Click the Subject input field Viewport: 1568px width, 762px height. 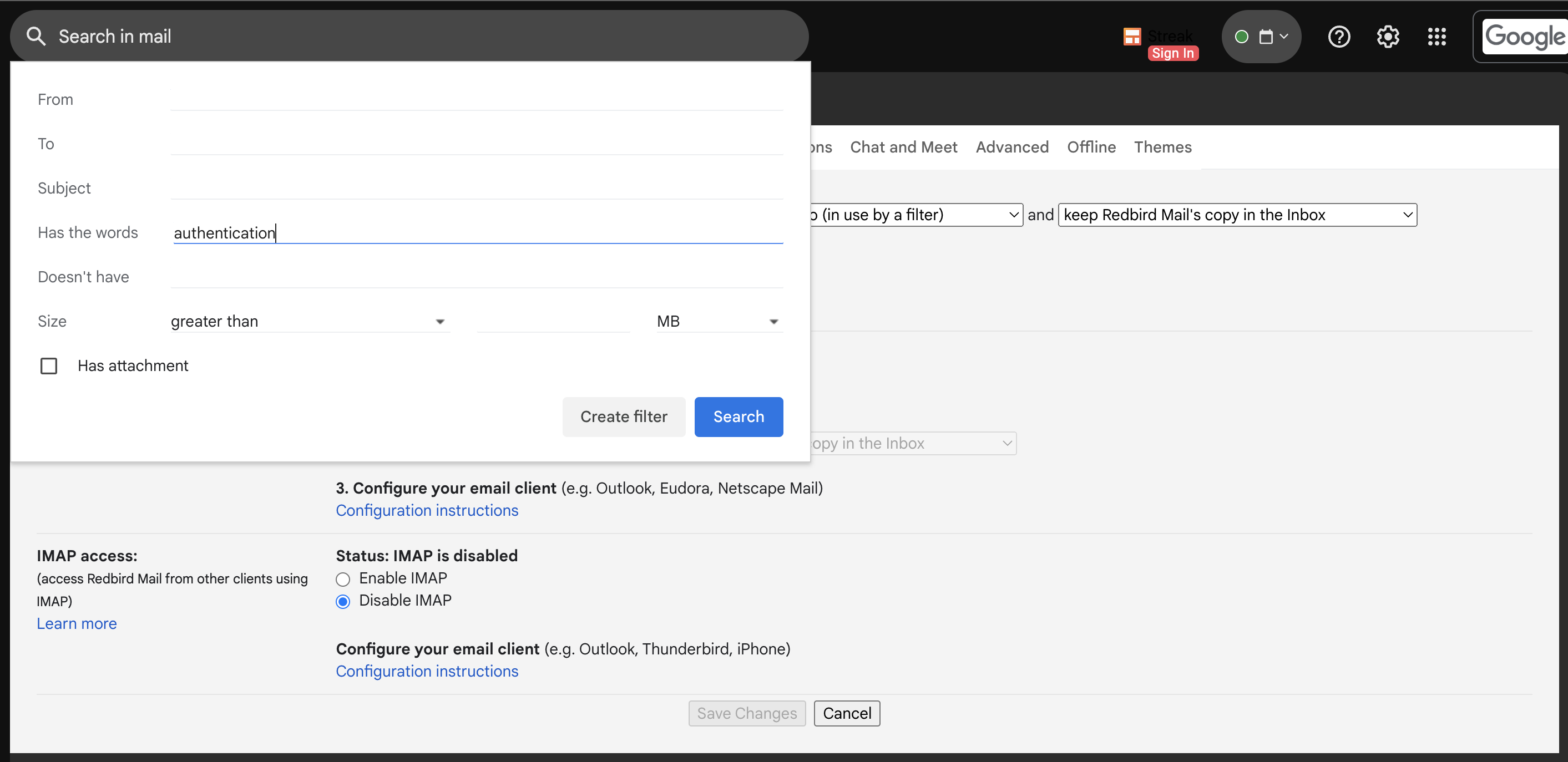click(x=476, y=188)
